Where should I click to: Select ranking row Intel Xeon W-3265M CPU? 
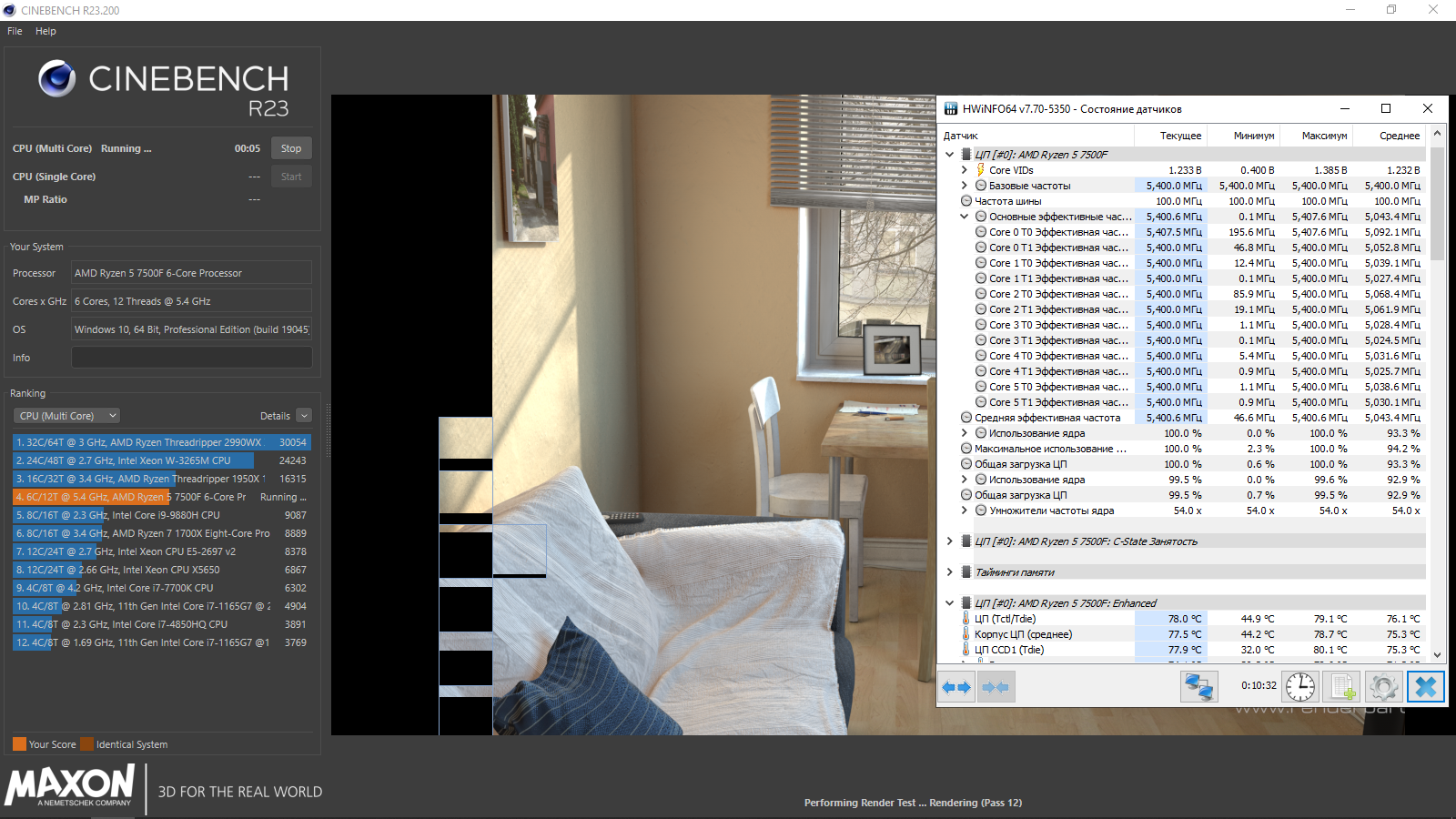161,460
